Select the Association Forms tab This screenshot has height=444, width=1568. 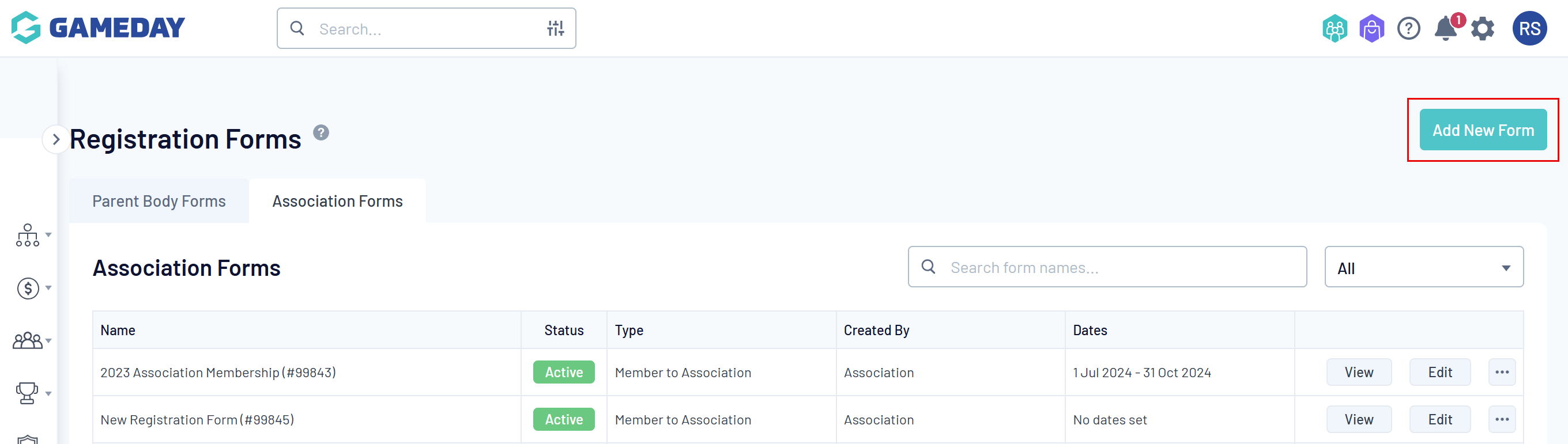(x=337, y=202)
